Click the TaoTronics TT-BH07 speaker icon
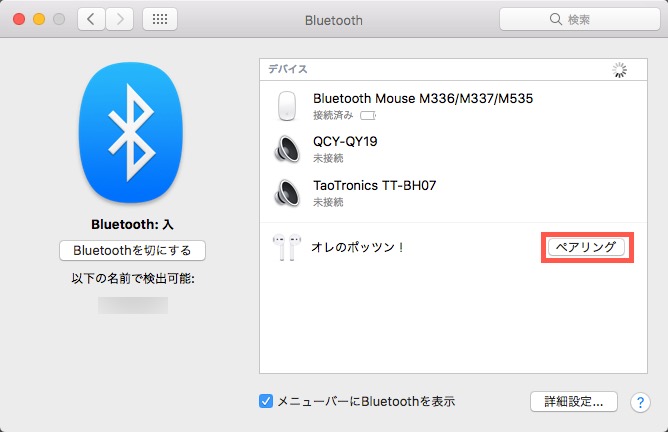The height and width of the screenshot is (432, 668). [x=287, y=193]
